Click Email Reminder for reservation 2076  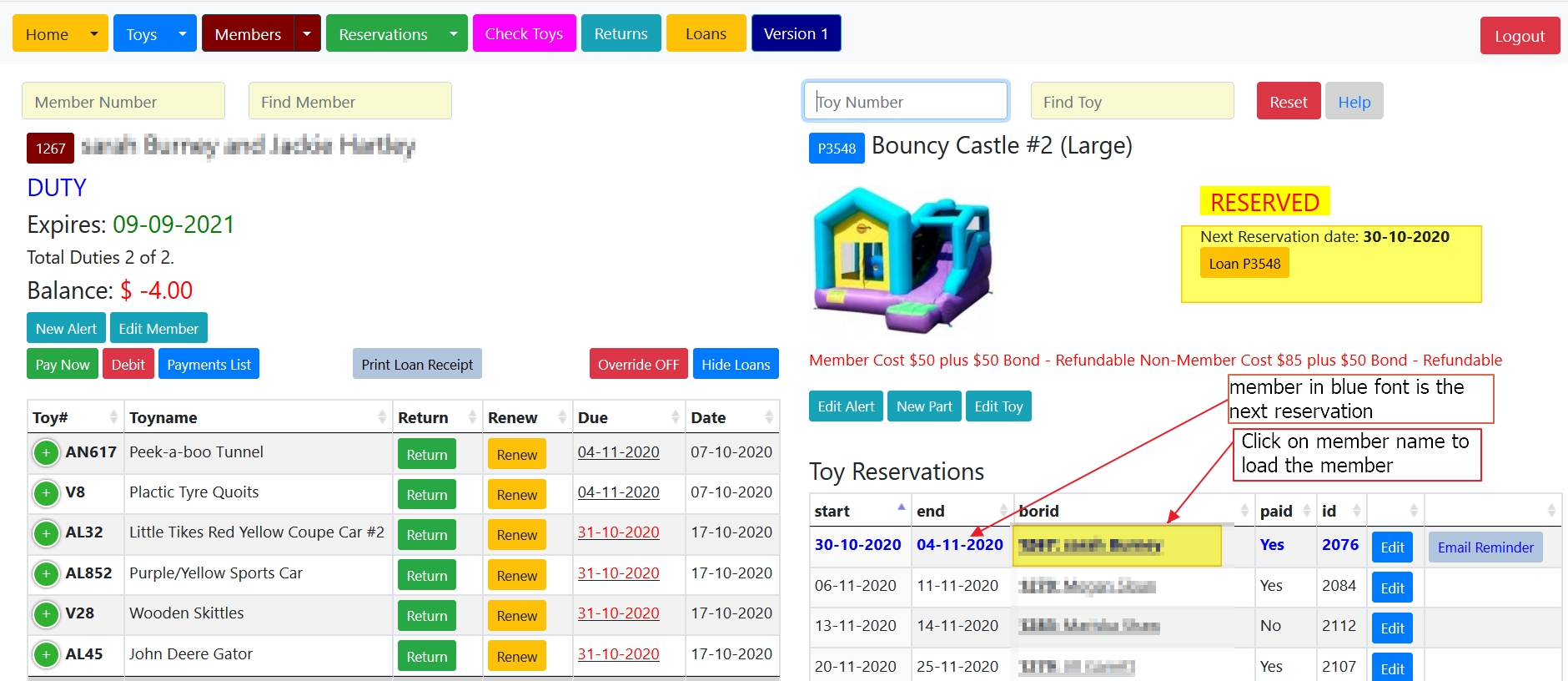tap(1485, 547)
